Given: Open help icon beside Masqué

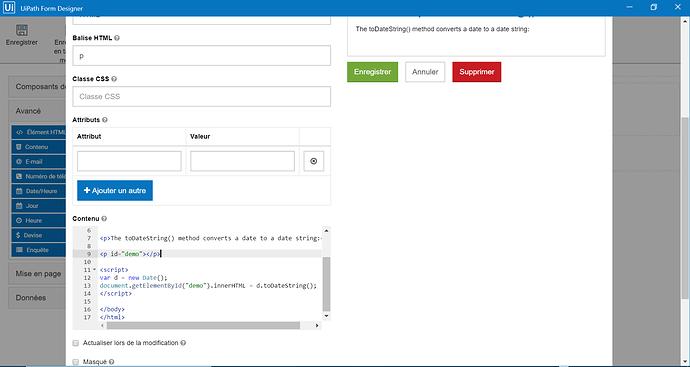Looking at the screenshot, I should pyautogui.click(x=112, y=362).
